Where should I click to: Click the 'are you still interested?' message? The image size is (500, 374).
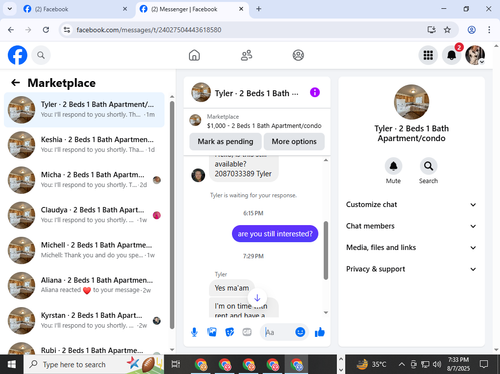275,234
